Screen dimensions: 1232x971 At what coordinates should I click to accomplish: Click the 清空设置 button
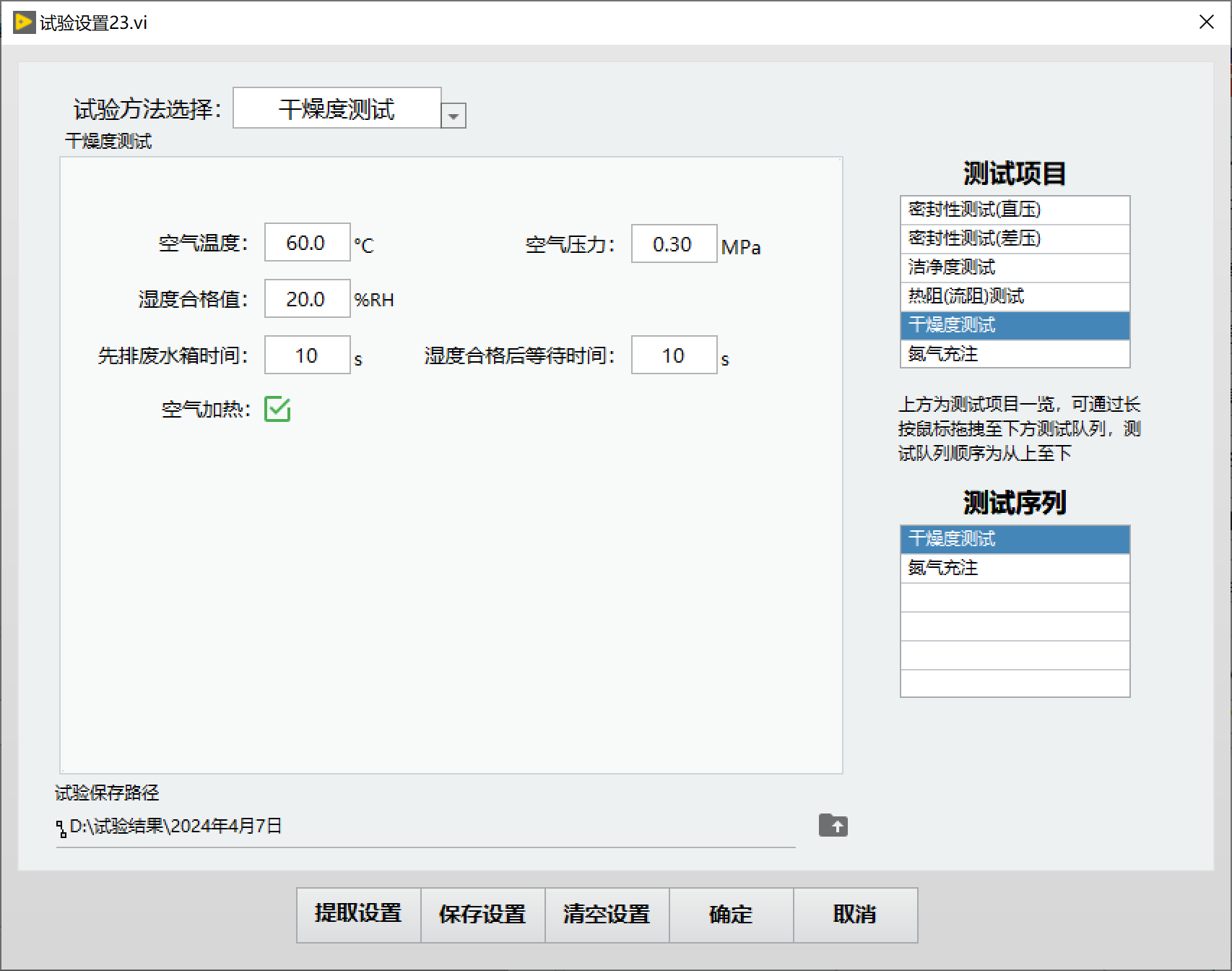tap(607, 914)
